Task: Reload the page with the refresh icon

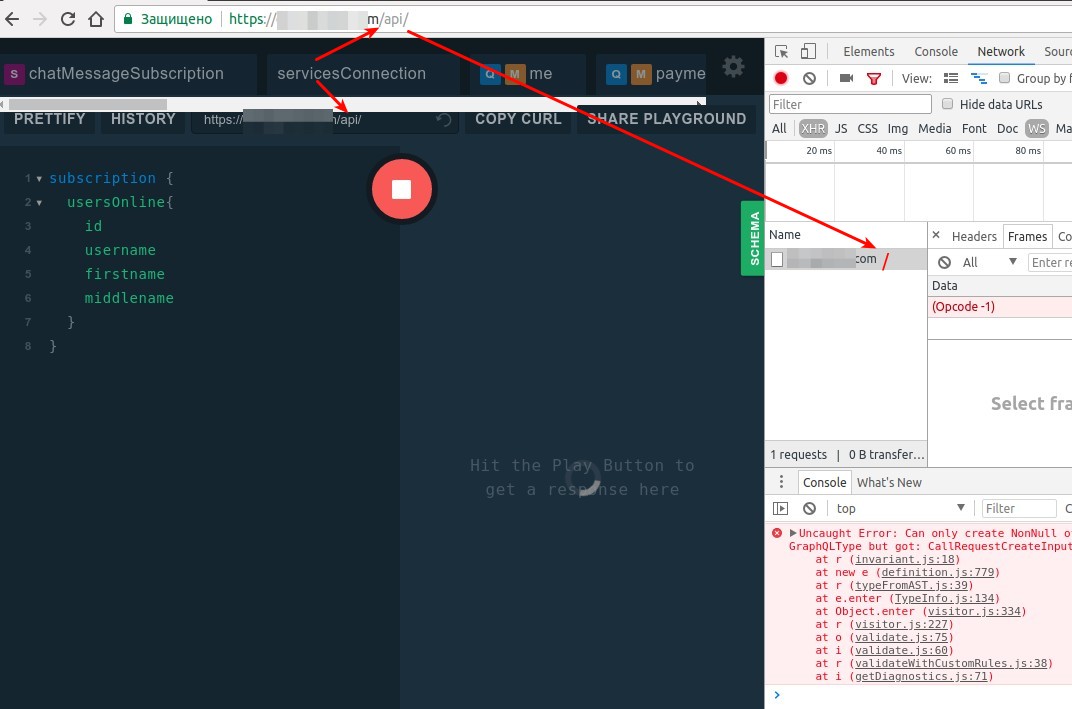Action: point(68,18)
